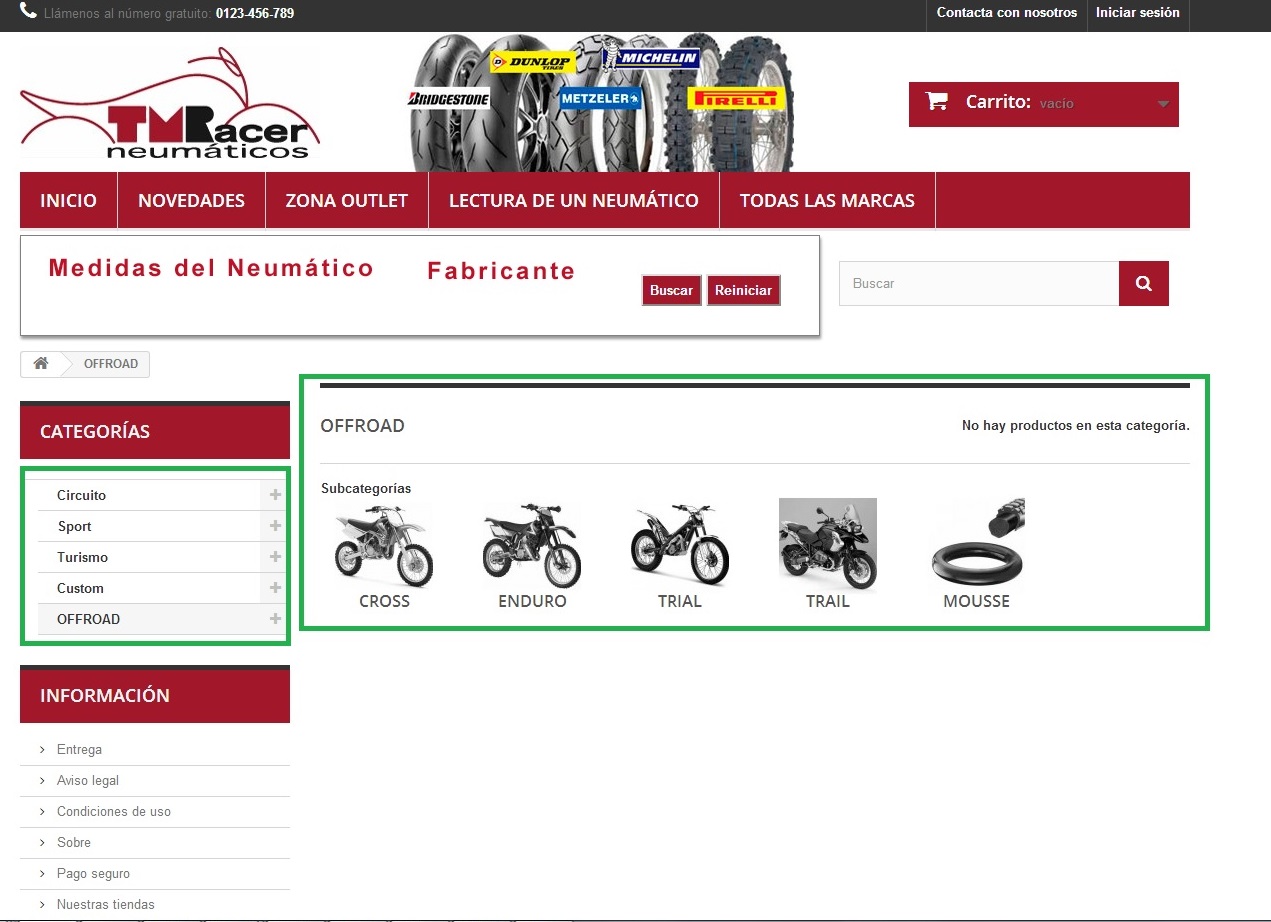Image resolution: width=1271 pixels, height=922 pixels.
Task: Open the Pago seguro link
Action: click(x=93, y=873)
